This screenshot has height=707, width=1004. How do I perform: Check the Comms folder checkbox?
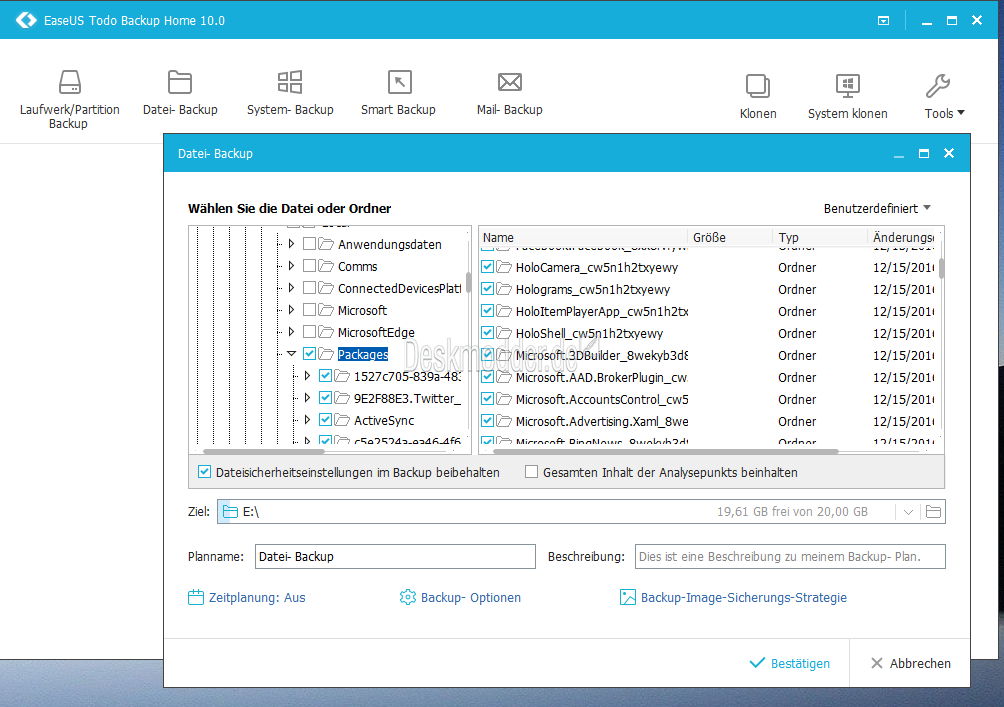309,266
